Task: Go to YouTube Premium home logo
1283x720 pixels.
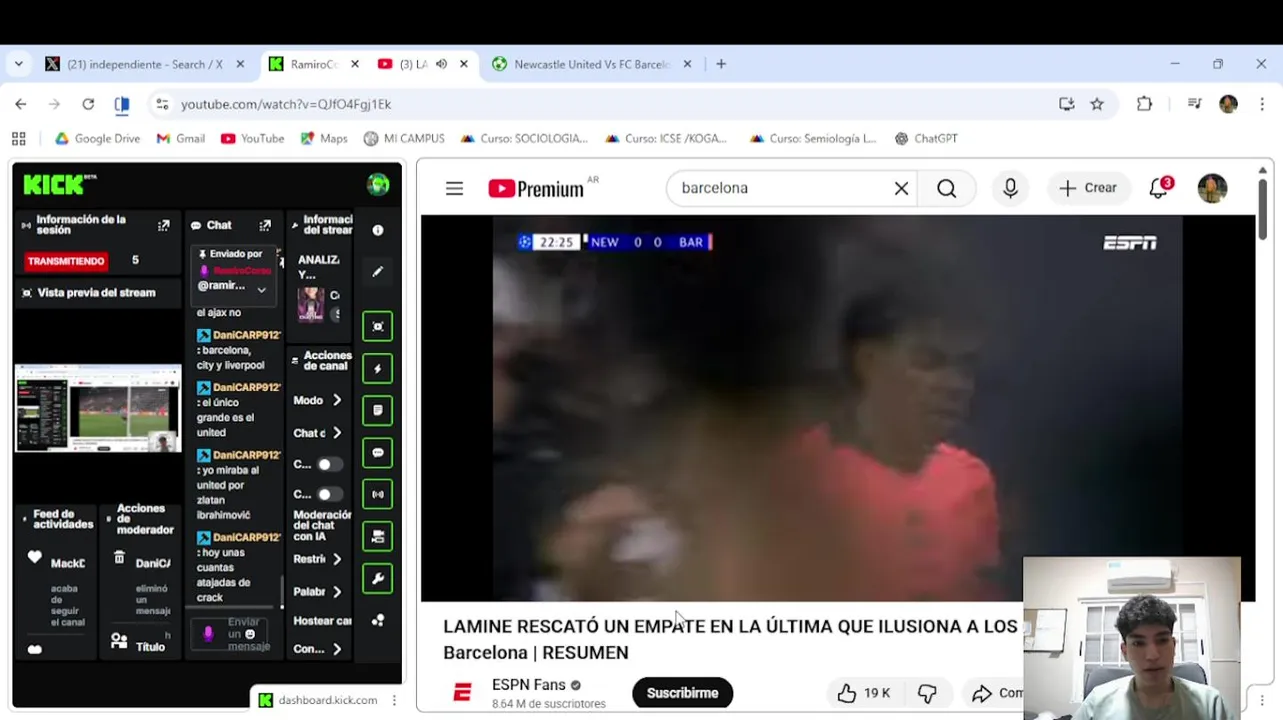Action: 536,188
